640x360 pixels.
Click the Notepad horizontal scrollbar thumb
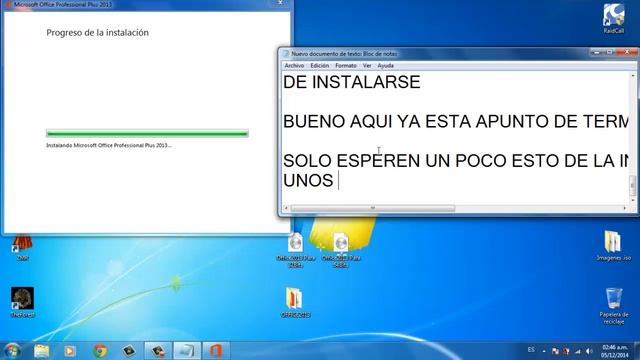pos(373,208)
